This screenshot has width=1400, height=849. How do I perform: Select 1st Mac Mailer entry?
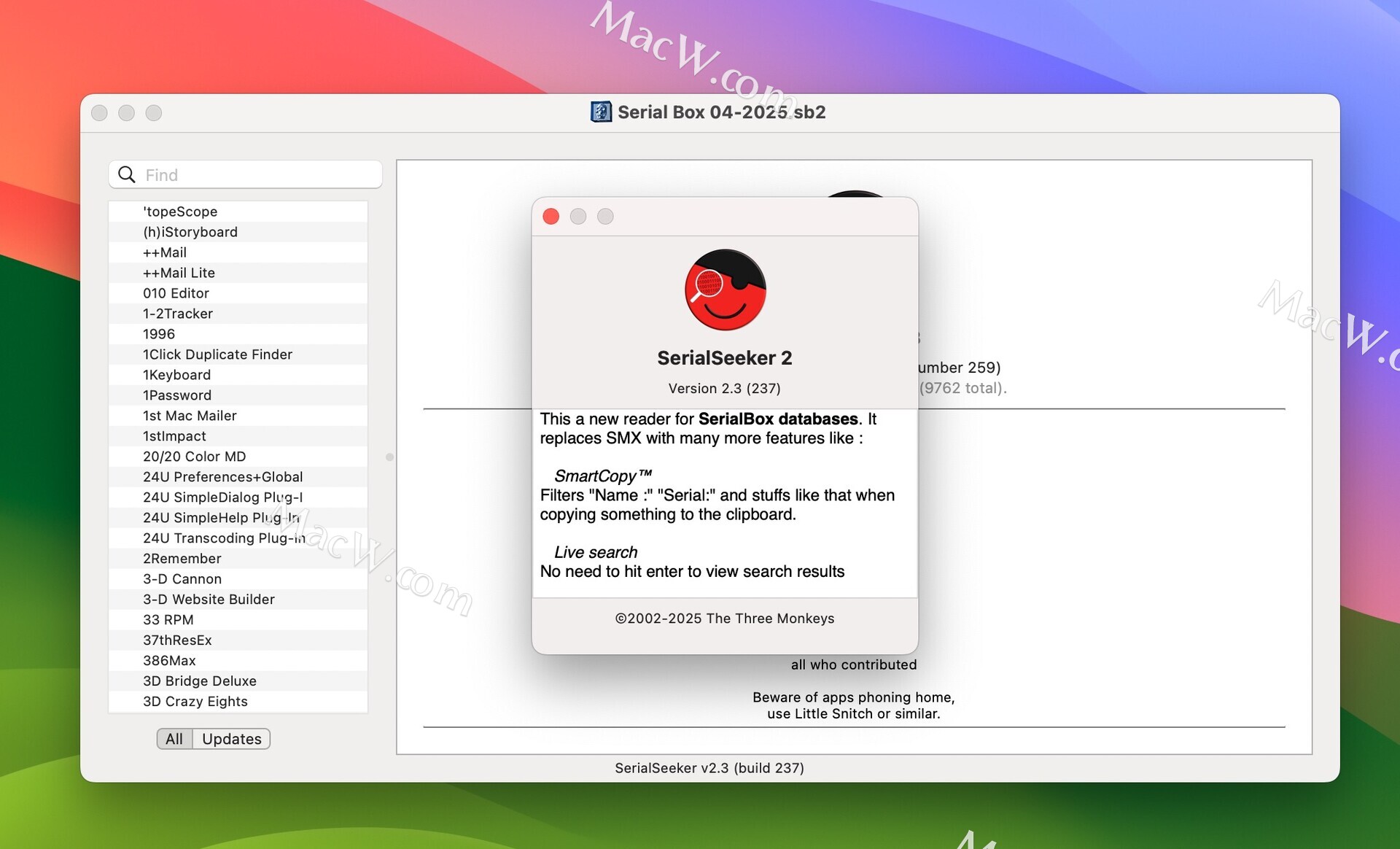point(238,416)
